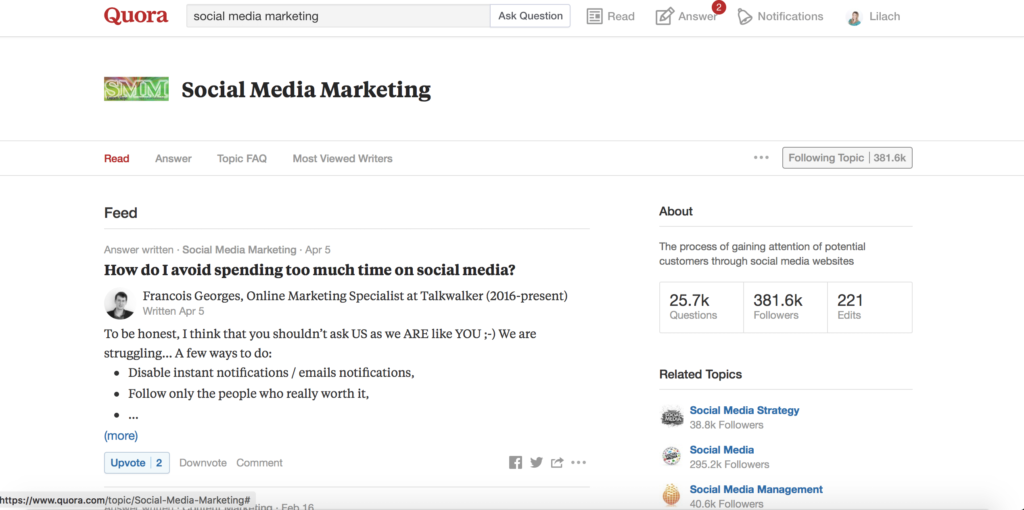Open Social Media Management related topic

(756, 489)
